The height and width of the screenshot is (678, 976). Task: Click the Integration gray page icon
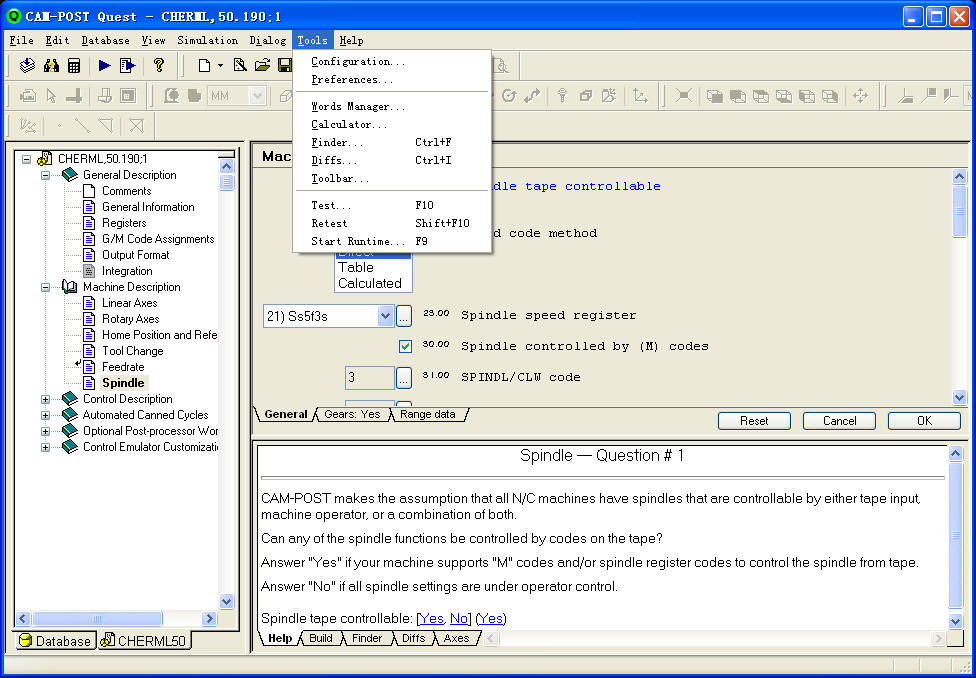coord(89,271)
